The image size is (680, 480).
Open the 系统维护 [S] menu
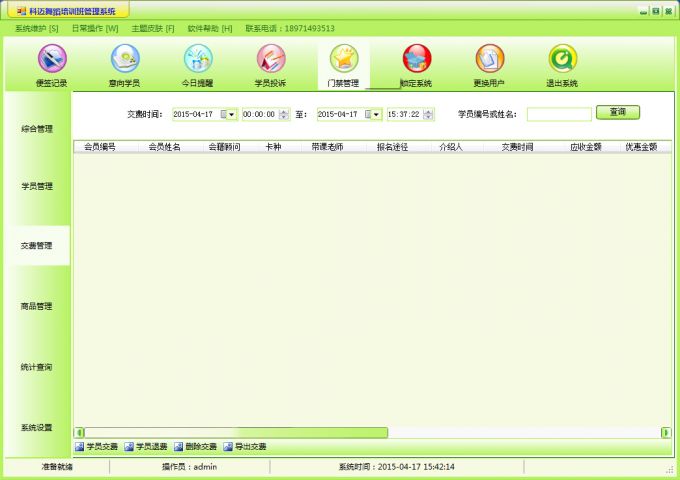click(36, 29)
